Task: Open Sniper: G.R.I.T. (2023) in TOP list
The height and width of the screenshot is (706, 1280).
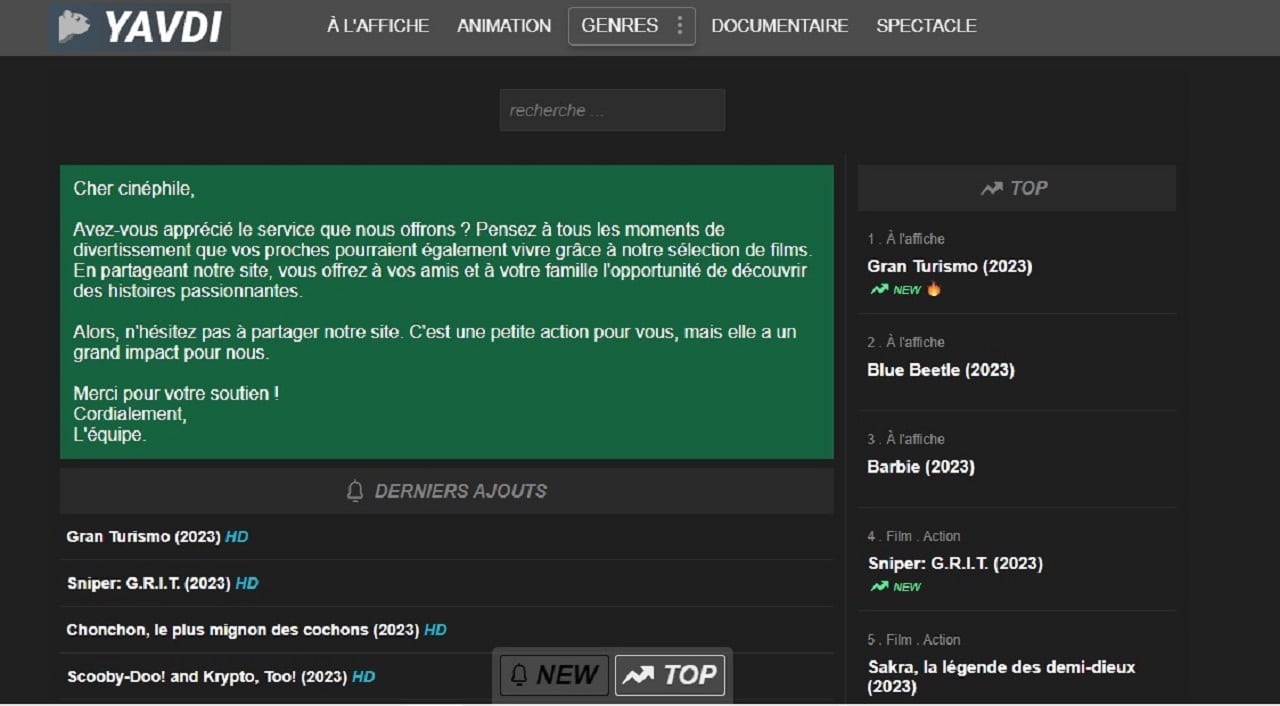Action: (x=955, y=564)
